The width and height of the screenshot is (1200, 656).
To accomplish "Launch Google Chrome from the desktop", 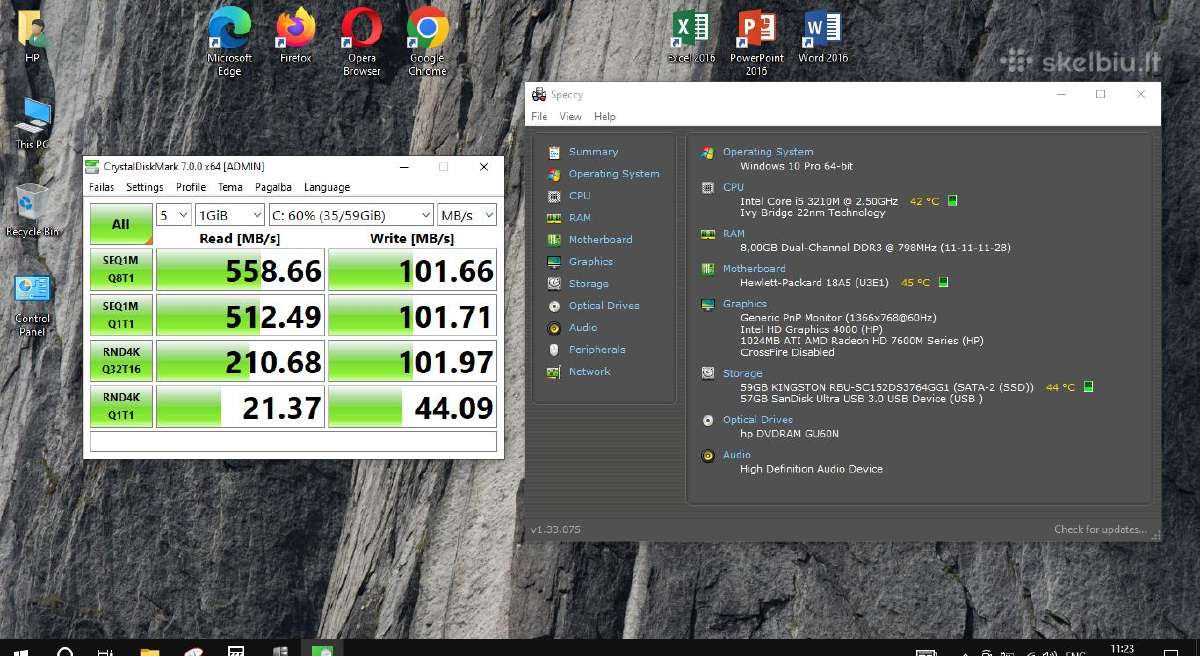I will [x=427, y=42].
